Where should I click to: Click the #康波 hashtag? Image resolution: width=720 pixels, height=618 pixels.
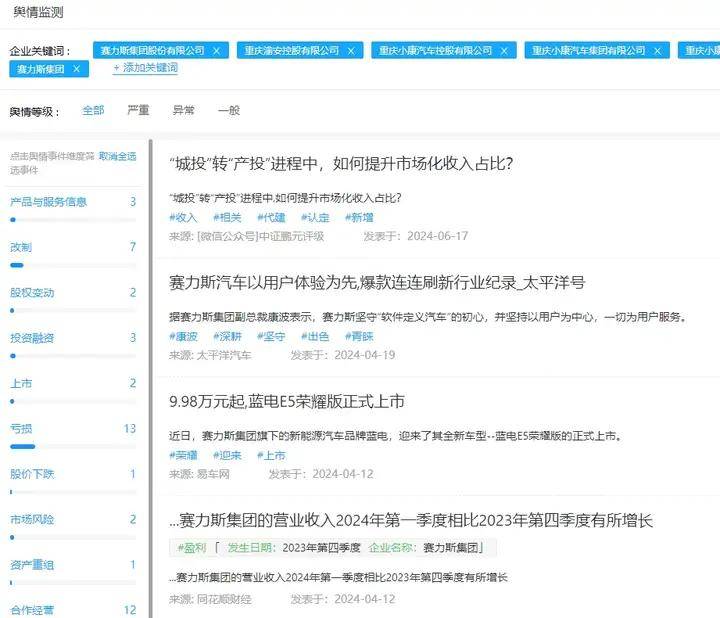pos(183,337)
